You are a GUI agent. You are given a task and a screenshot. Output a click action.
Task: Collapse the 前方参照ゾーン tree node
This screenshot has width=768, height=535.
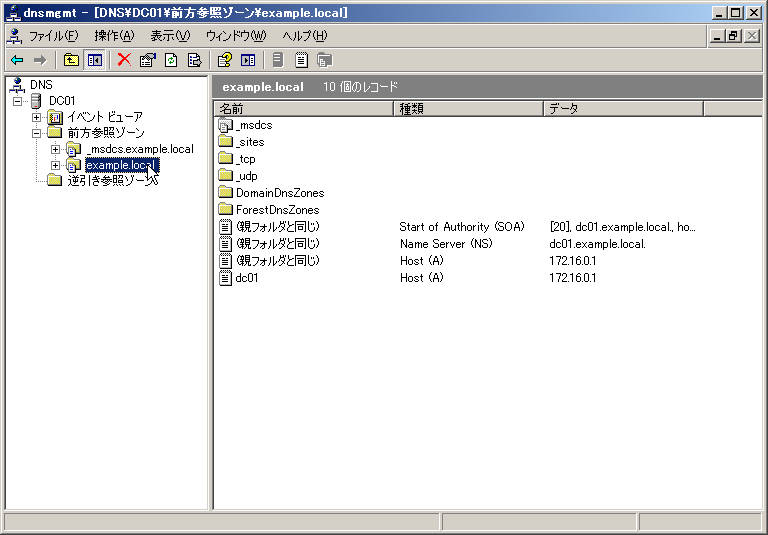coord(37,133)
